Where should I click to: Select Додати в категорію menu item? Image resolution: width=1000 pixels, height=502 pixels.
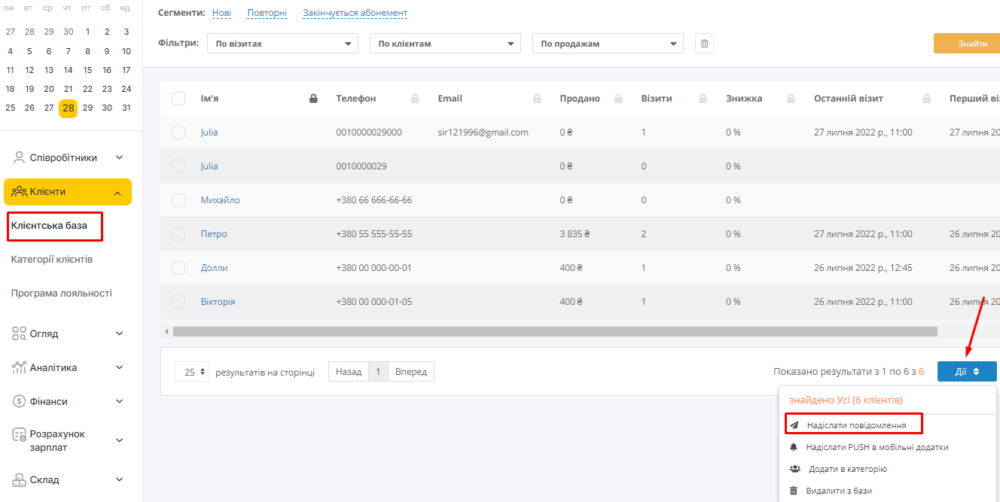click(x=846, y=469)
